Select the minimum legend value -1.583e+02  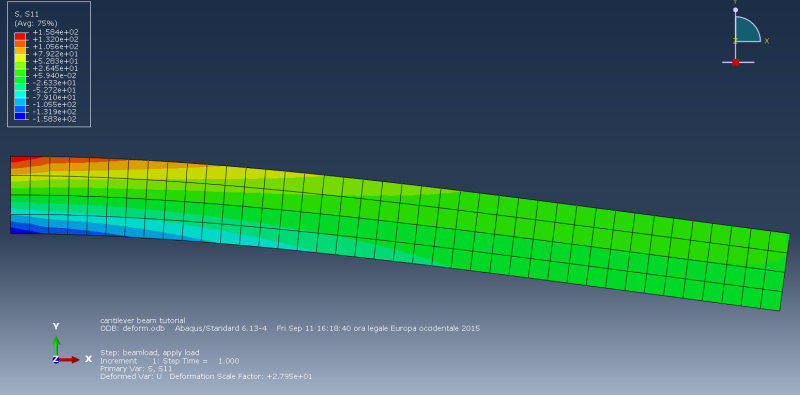point(55,119)
